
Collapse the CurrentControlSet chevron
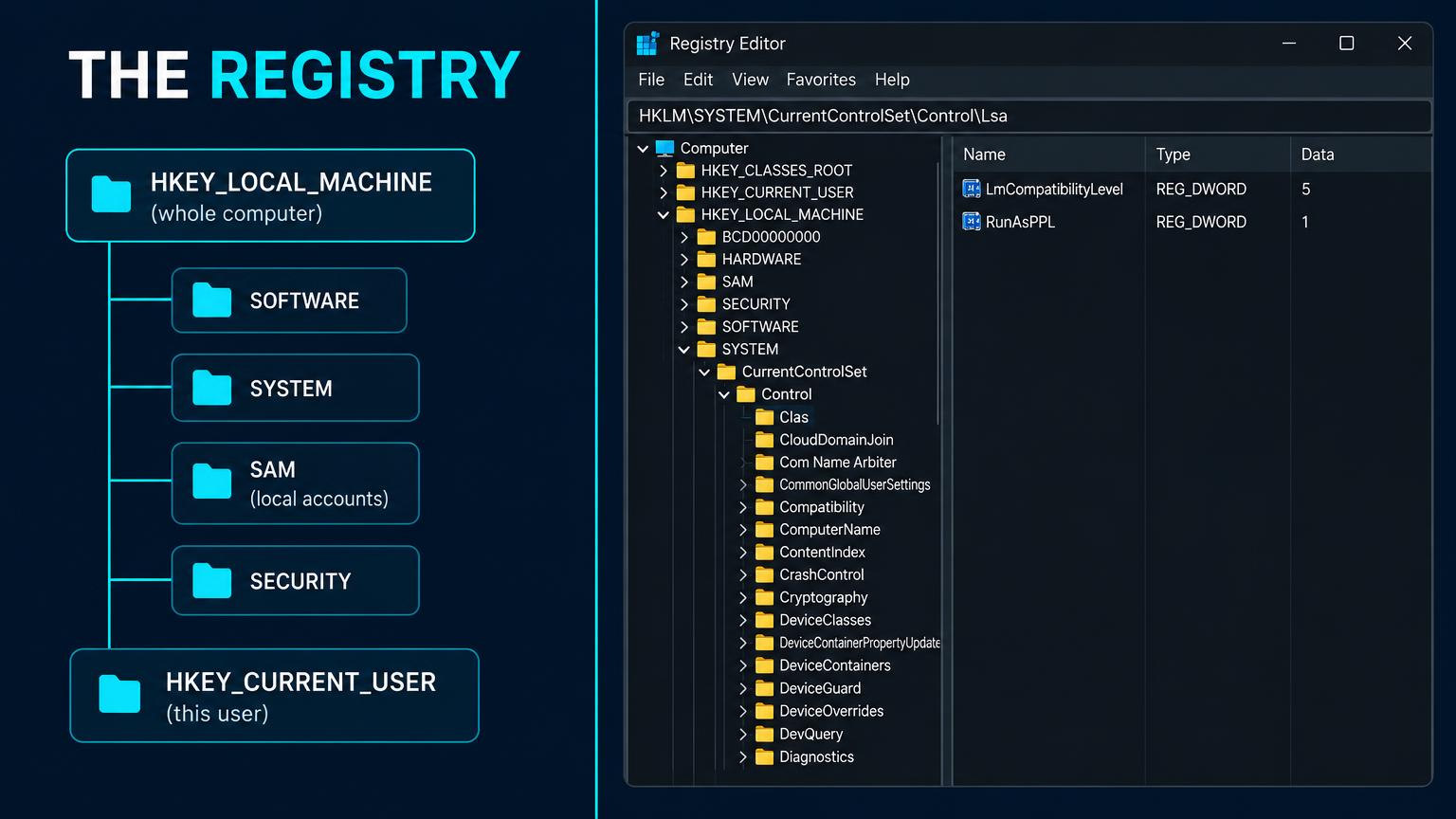click(x=704, y=373)
